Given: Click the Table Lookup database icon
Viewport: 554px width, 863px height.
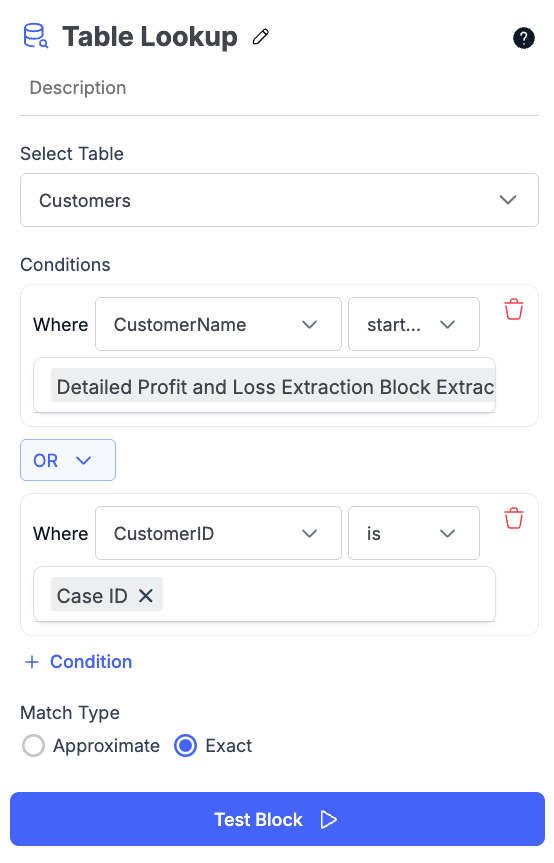Looking at the screenshot, I should point(36,36).
